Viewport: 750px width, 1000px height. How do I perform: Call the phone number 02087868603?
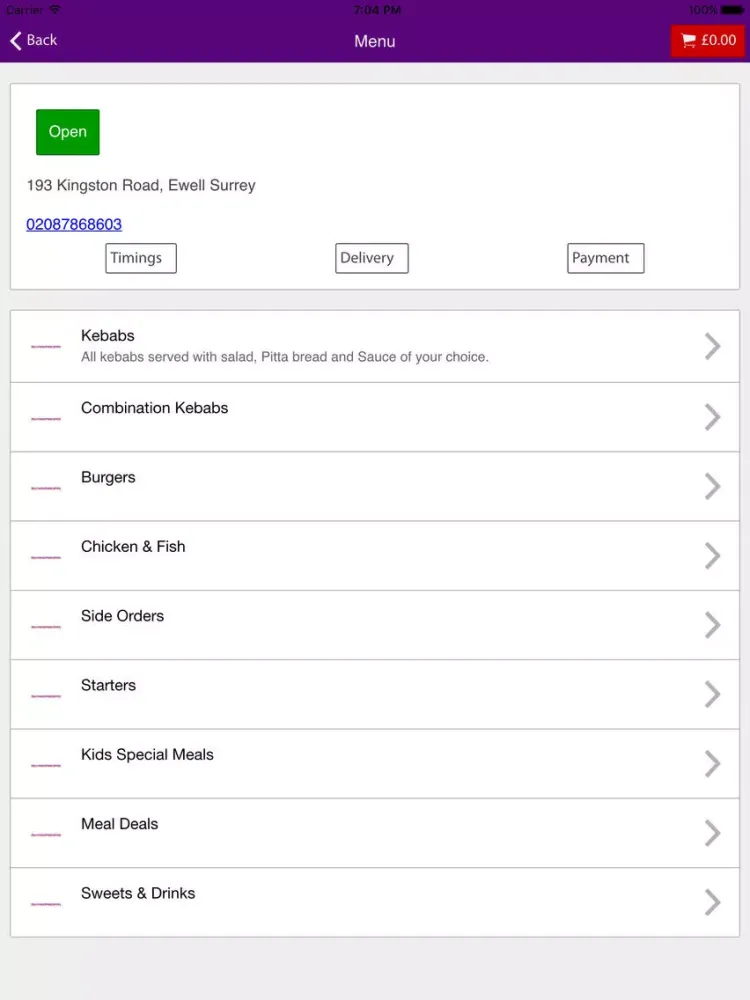74,224
